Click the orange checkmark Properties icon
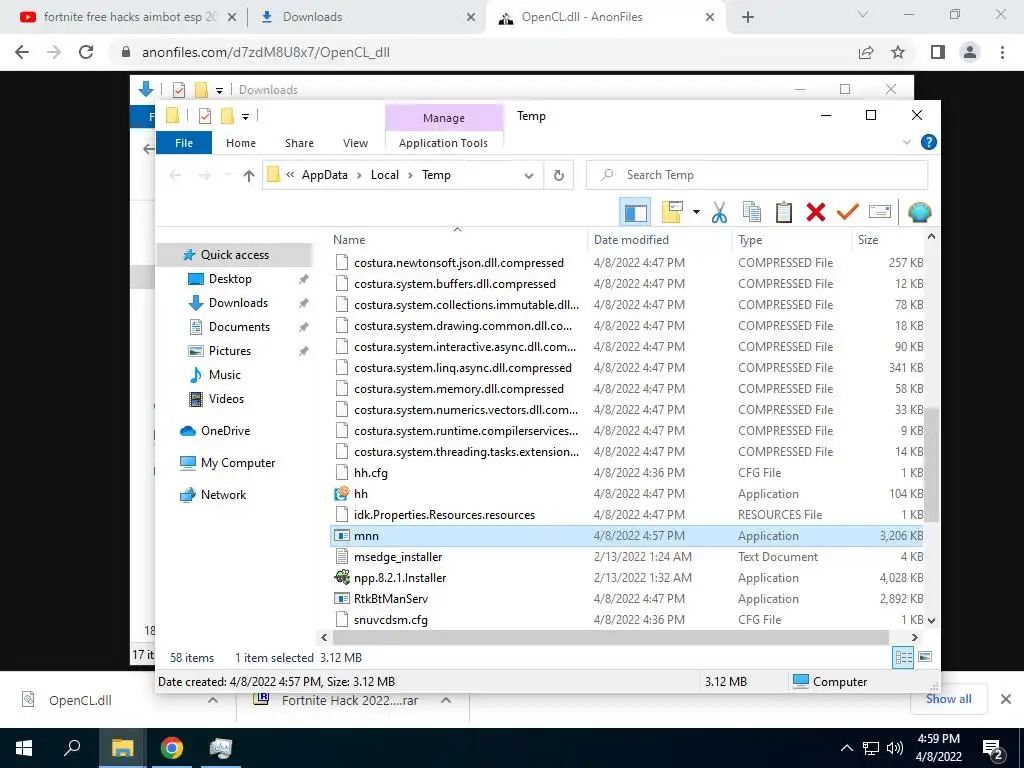 tap(848, 212)
